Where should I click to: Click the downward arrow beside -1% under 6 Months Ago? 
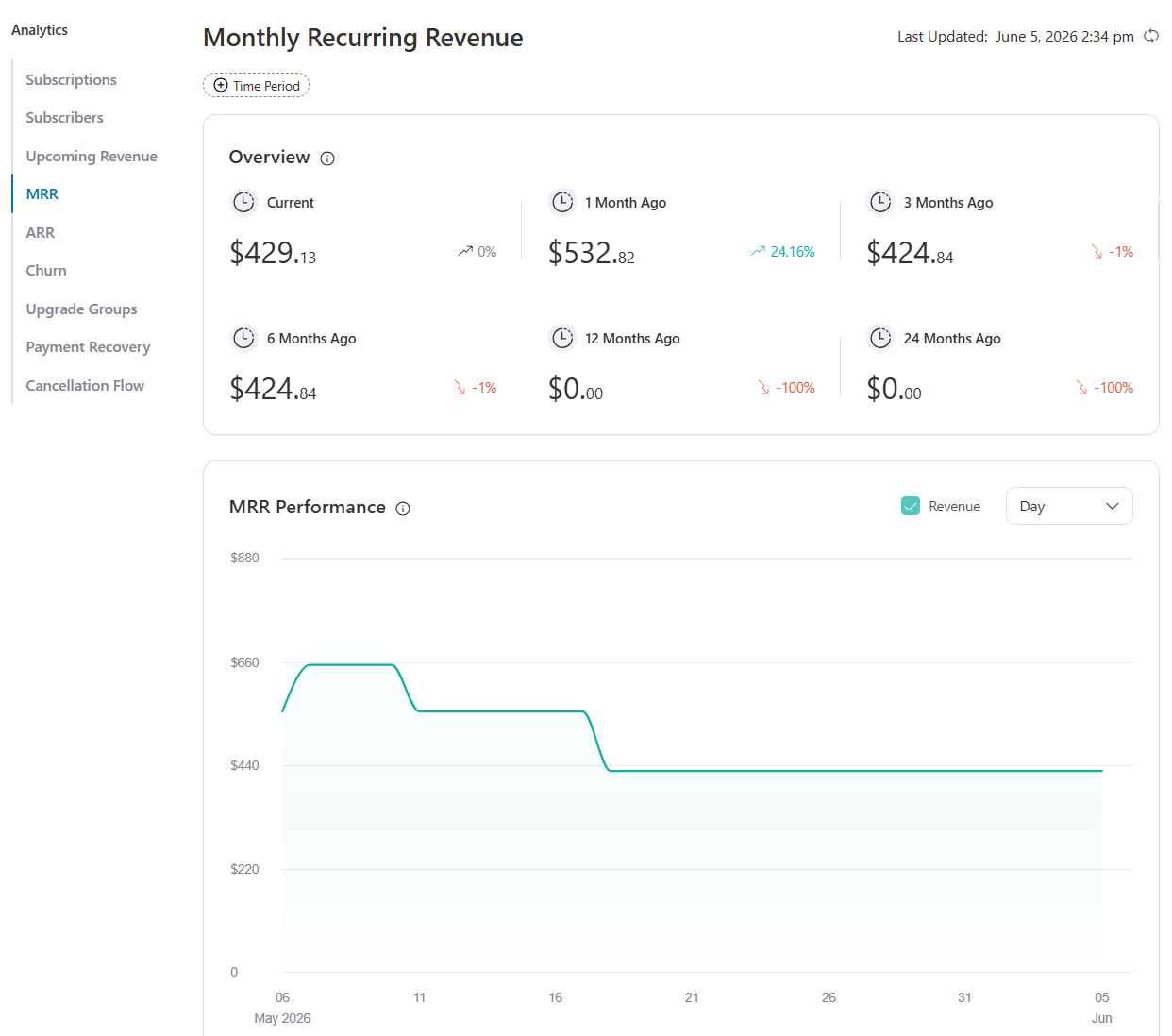point(460,387)
